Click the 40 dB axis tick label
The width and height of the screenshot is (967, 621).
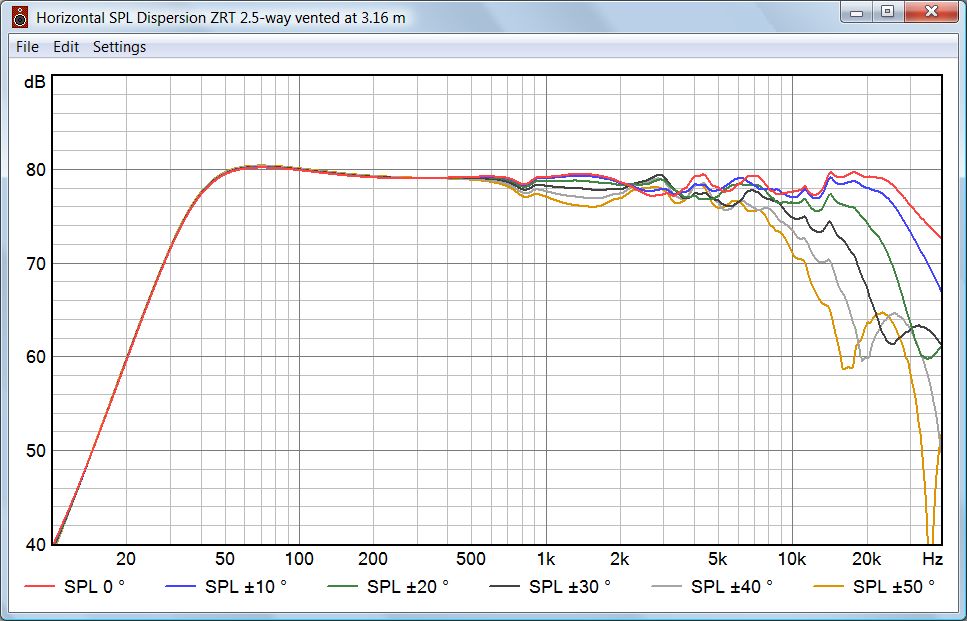pos(36,544)
